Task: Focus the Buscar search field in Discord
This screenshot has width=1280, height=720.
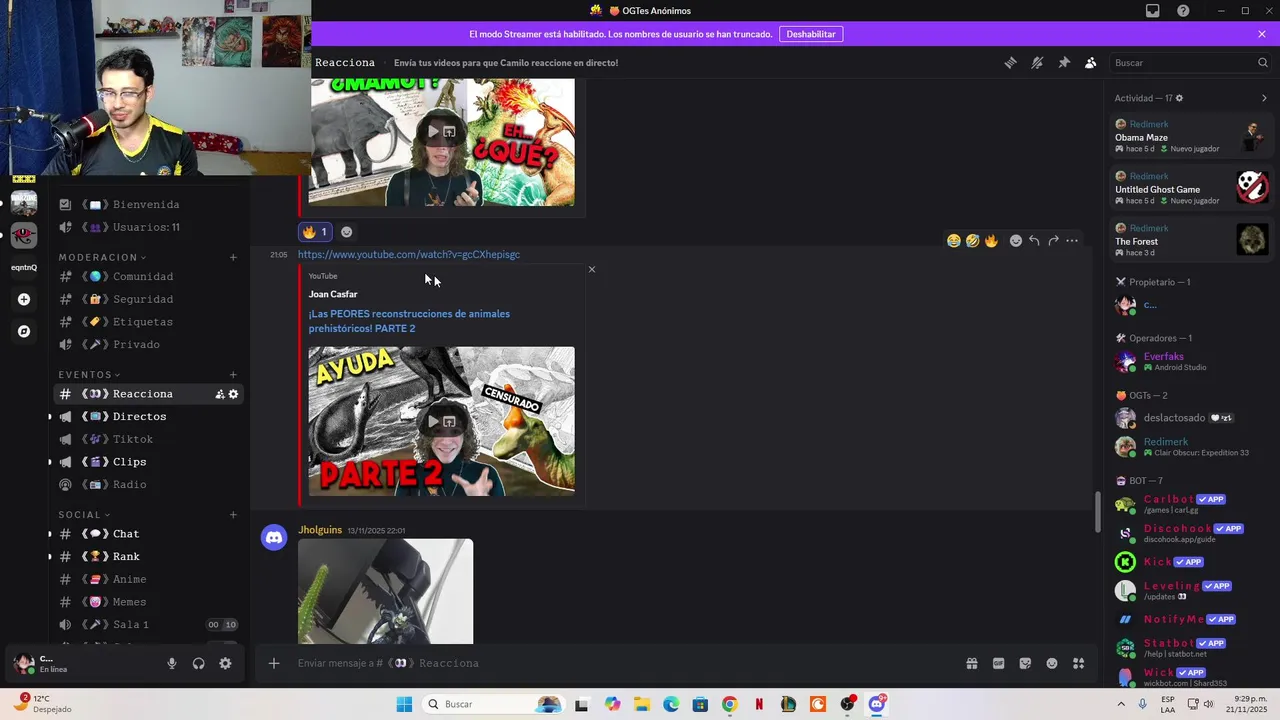Action: coord(1190,62)
